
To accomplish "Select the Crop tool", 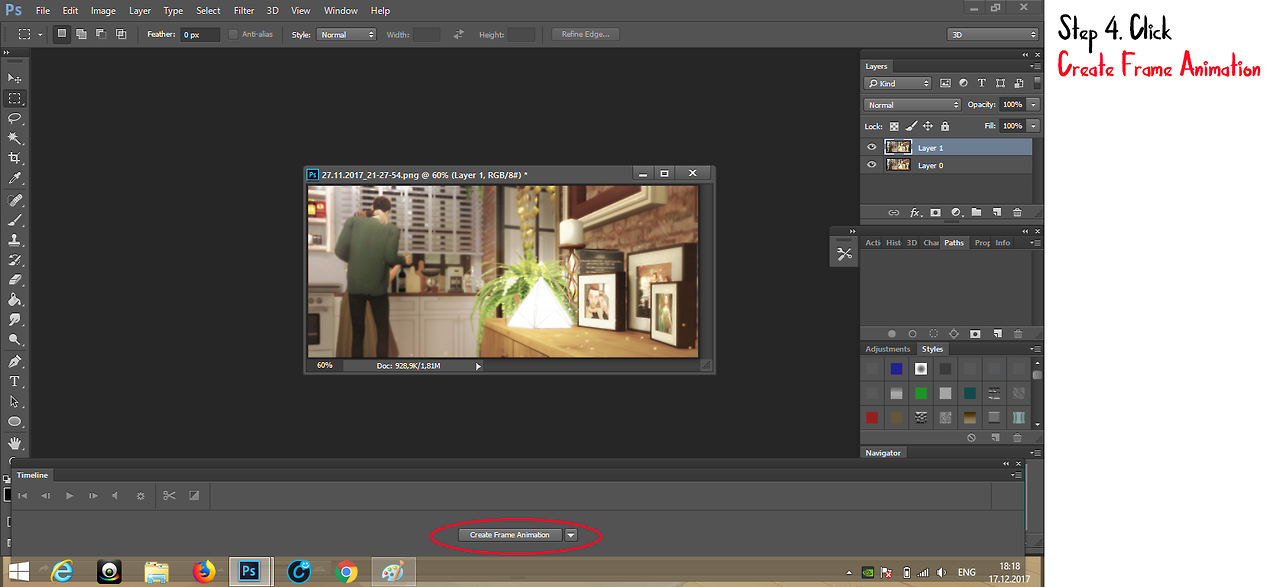I will 15,158.
